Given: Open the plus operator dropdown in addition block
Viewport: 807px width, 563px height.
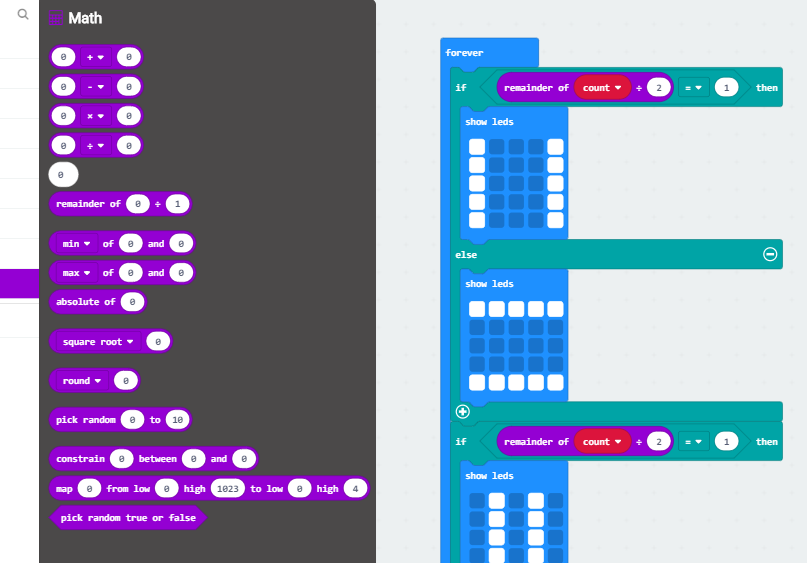Looking at the screenshot, I should (x=95, y=57).
